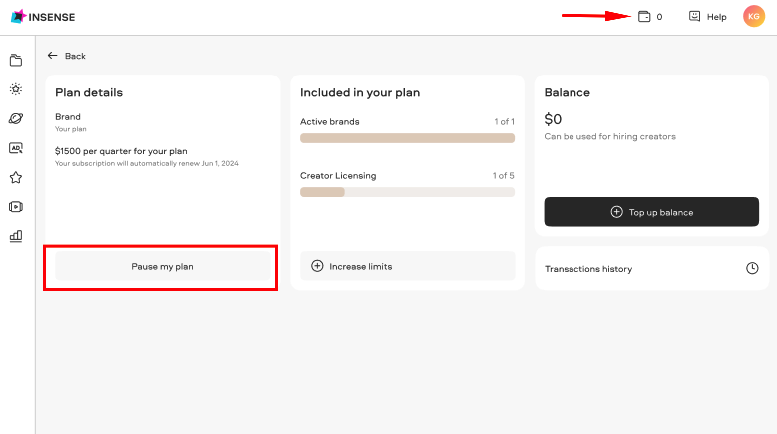
Task: Click the Help label in header
Action: 717,17
